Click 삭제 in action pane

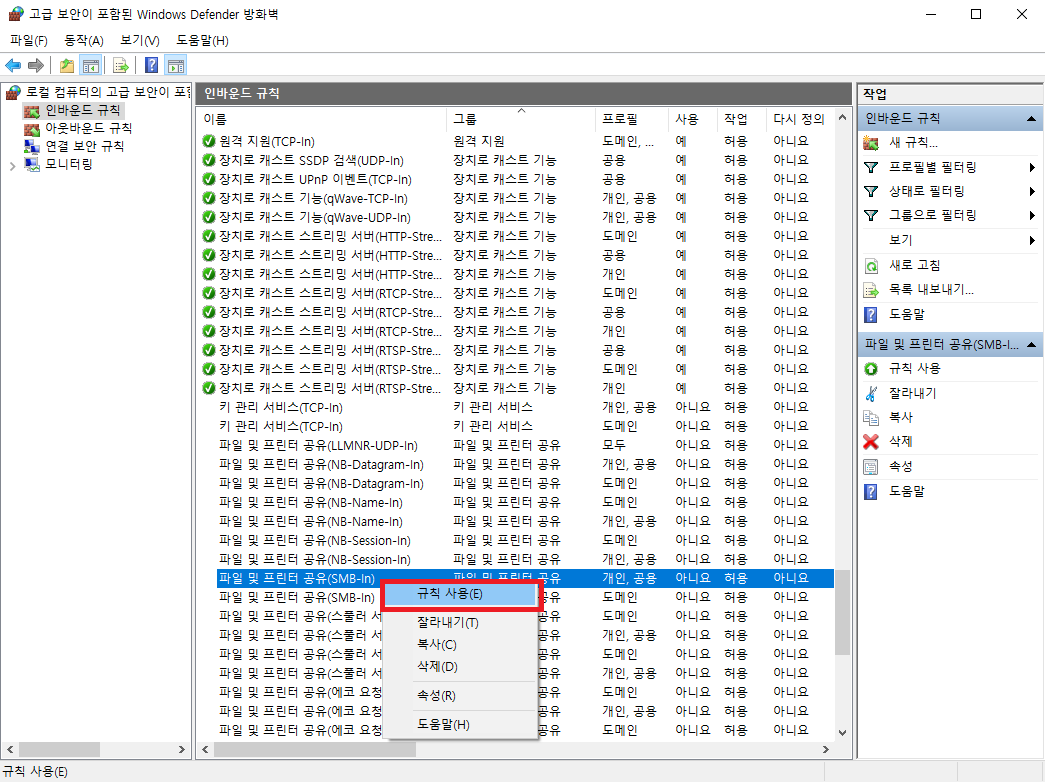click(900, 441)
